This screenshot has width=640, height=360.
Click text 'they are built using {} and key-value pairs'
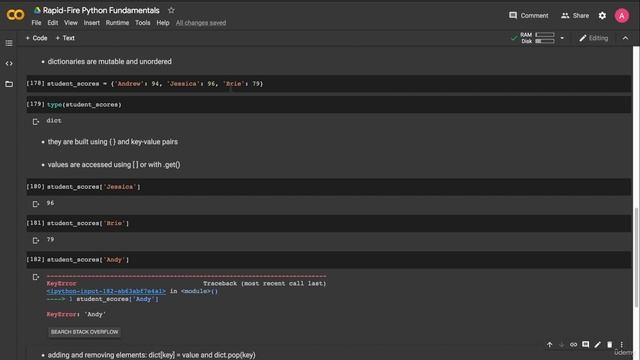113,142
